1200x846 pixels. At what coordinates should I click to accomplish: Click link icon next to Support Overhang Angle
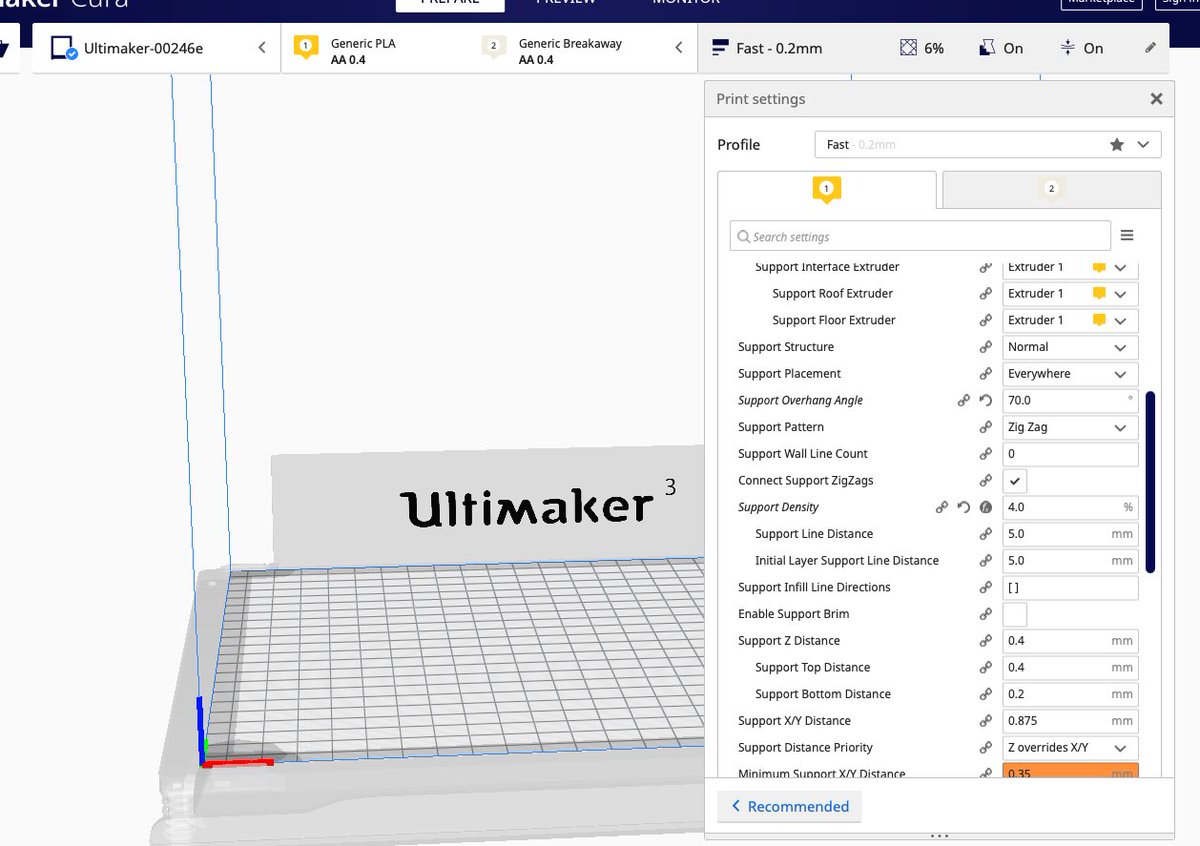pos(964,400)
